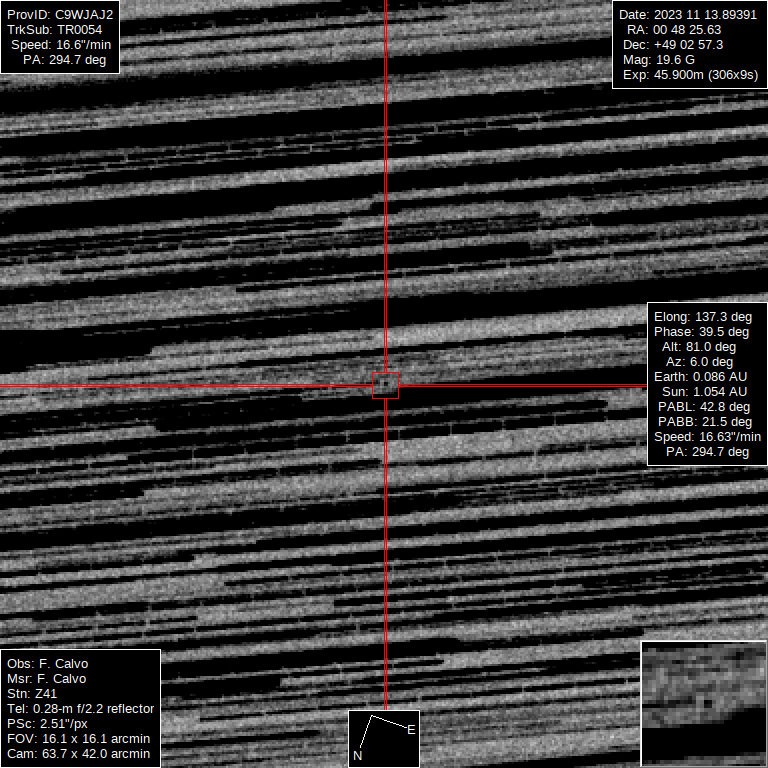This screenshot has height=768, width=768.
Task: Click the 'PABL: 42.8 deg' text
Action: click(704, 407)
